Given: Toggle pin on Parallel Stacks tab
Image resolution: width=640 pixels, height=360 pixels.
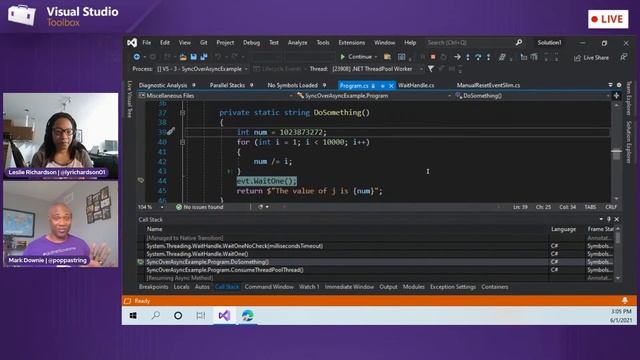Looking at the screenshot, I should click(x=251, y=85).
